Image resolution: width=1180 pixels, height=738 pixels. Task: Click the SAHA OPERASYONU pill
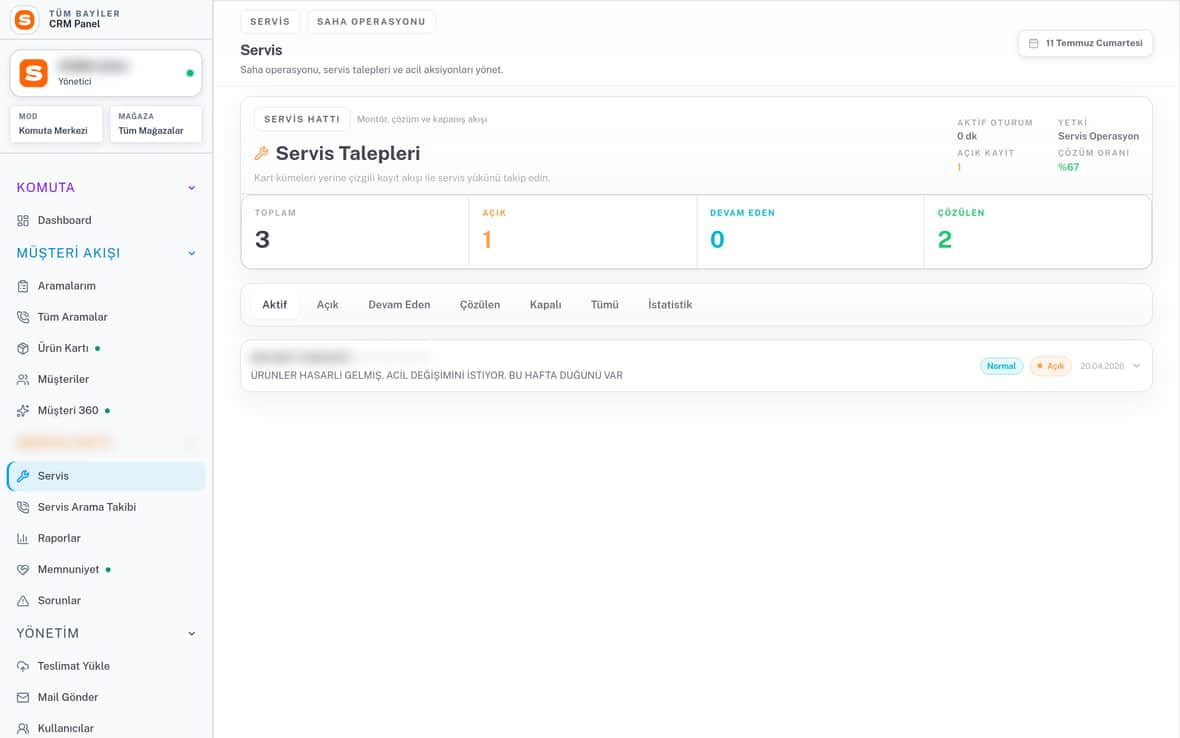371,22
